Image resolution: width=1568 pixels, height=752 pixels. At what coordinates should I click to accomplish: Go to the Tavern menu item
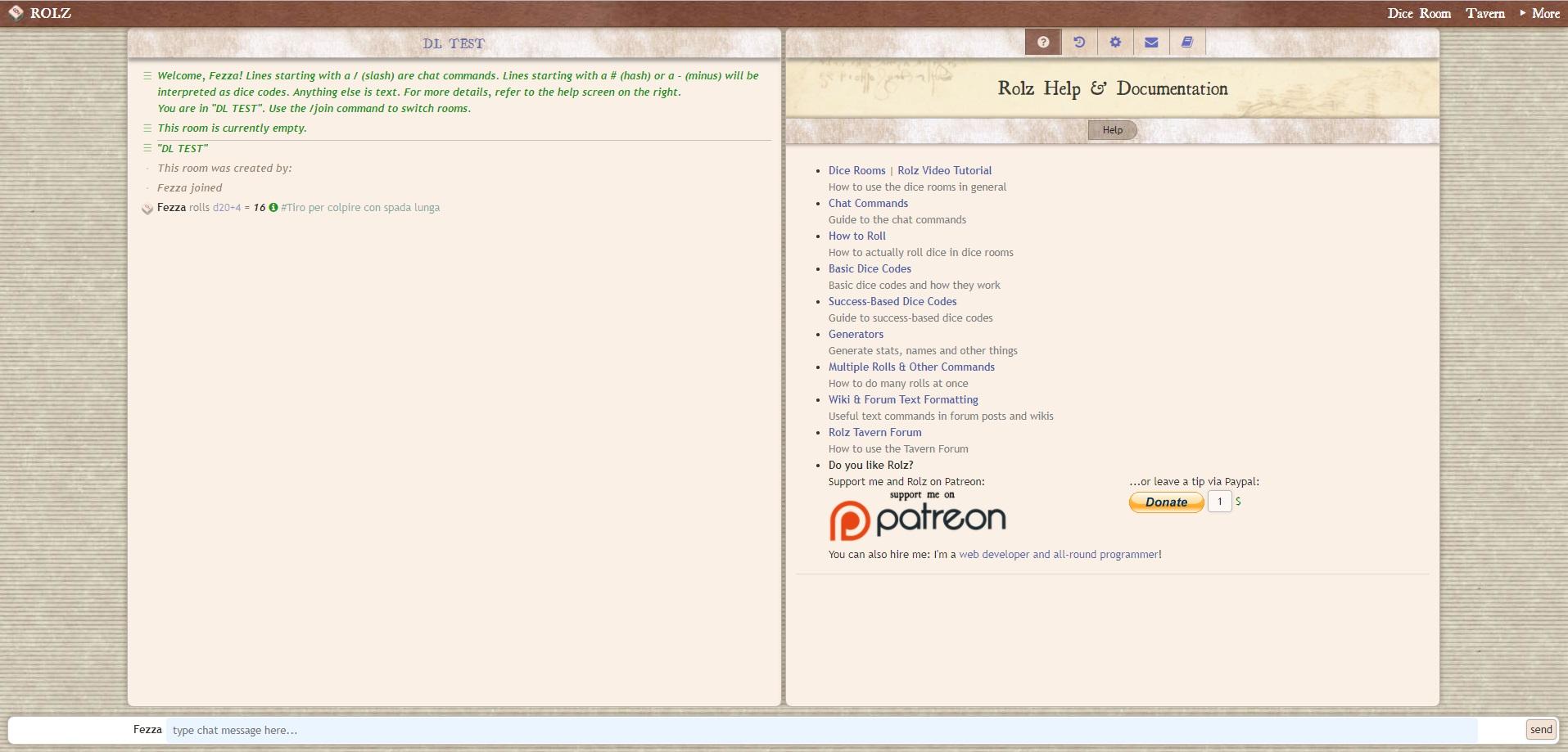[1484, 13]
